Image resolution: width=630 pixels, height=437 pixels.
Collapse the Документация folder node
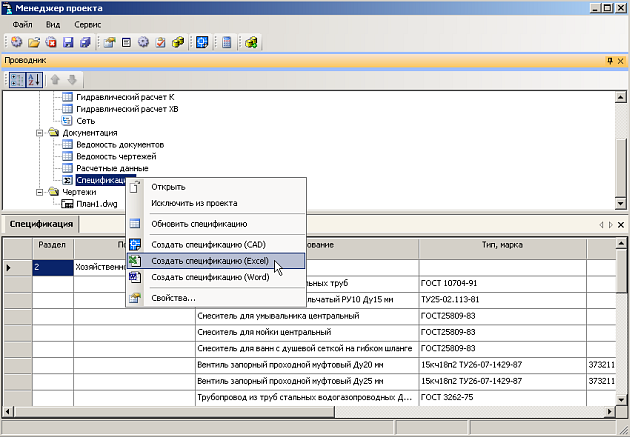[39, 133]
